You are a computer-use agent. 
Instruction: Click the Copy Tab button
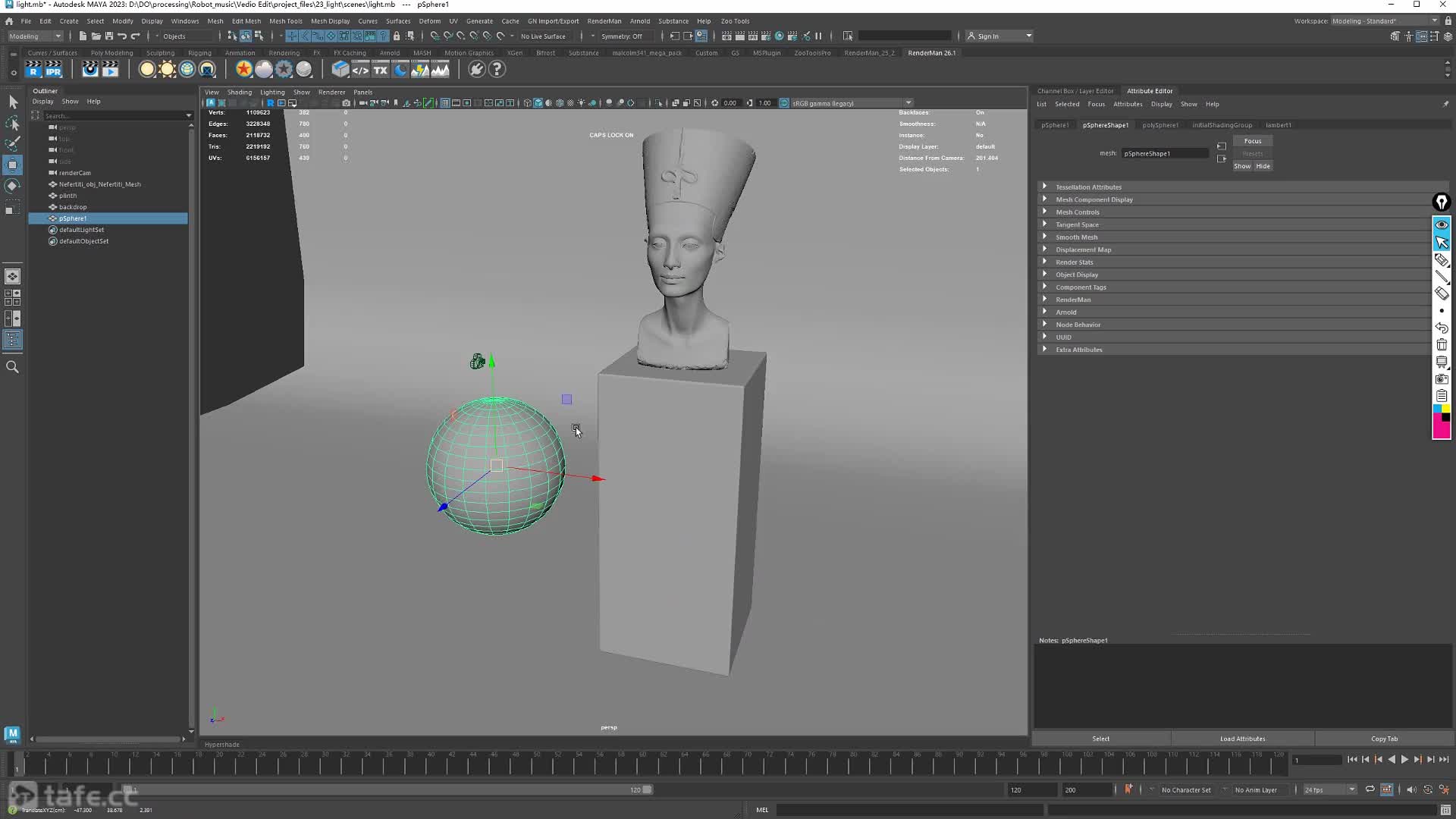point(1384,739)
